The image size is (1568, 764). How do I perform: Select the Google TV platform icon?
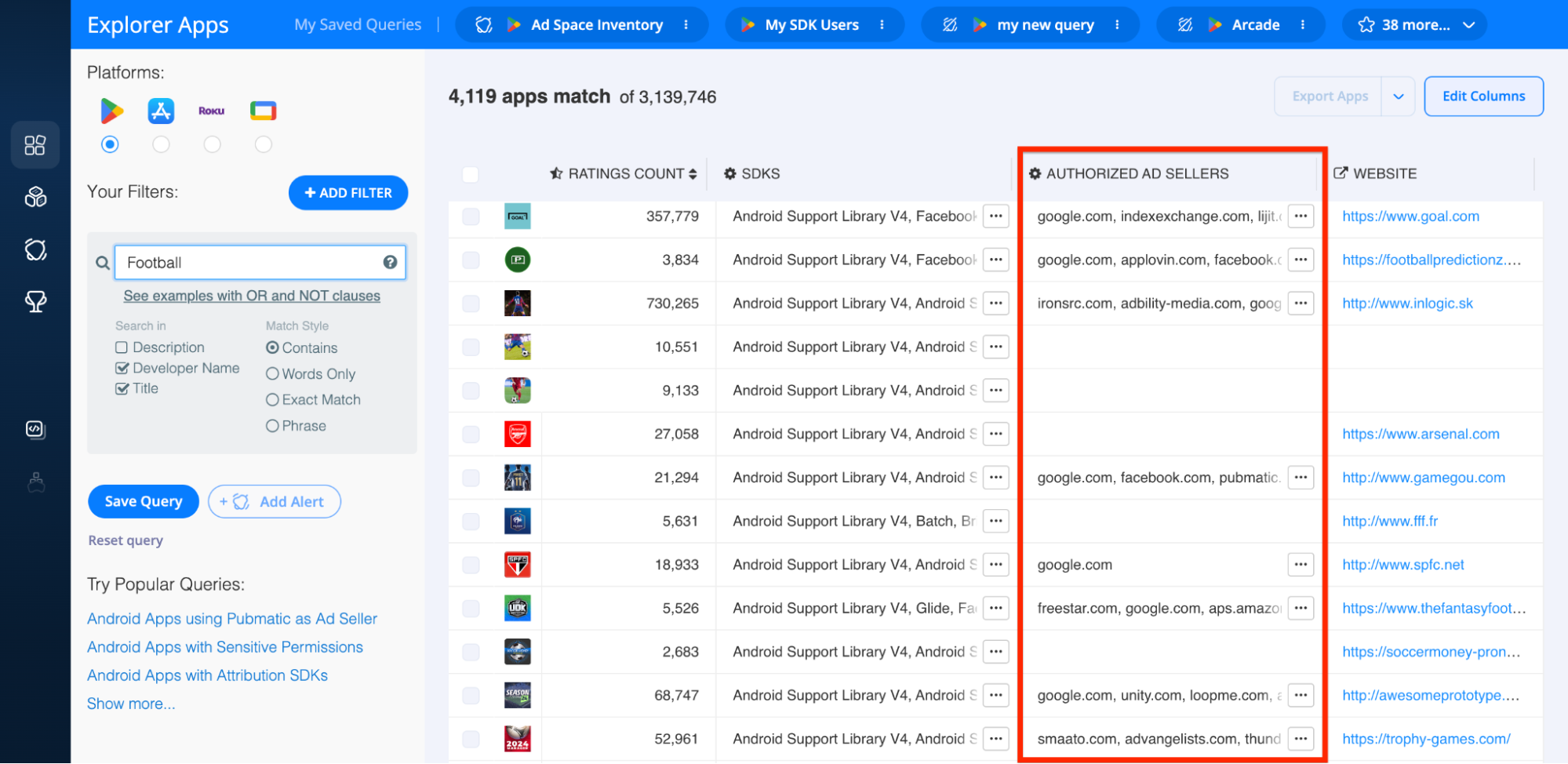pos(264,111)
